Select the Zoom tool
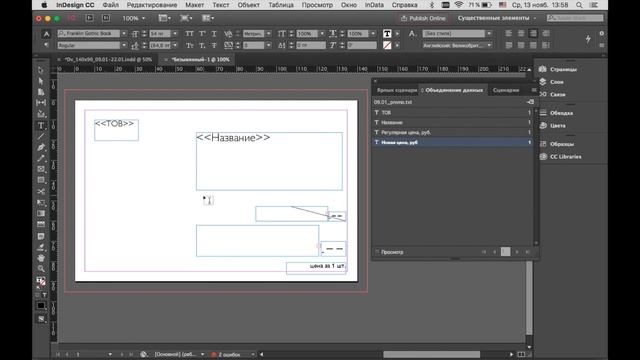The image size is (640, 360). [x=41, y=269]
